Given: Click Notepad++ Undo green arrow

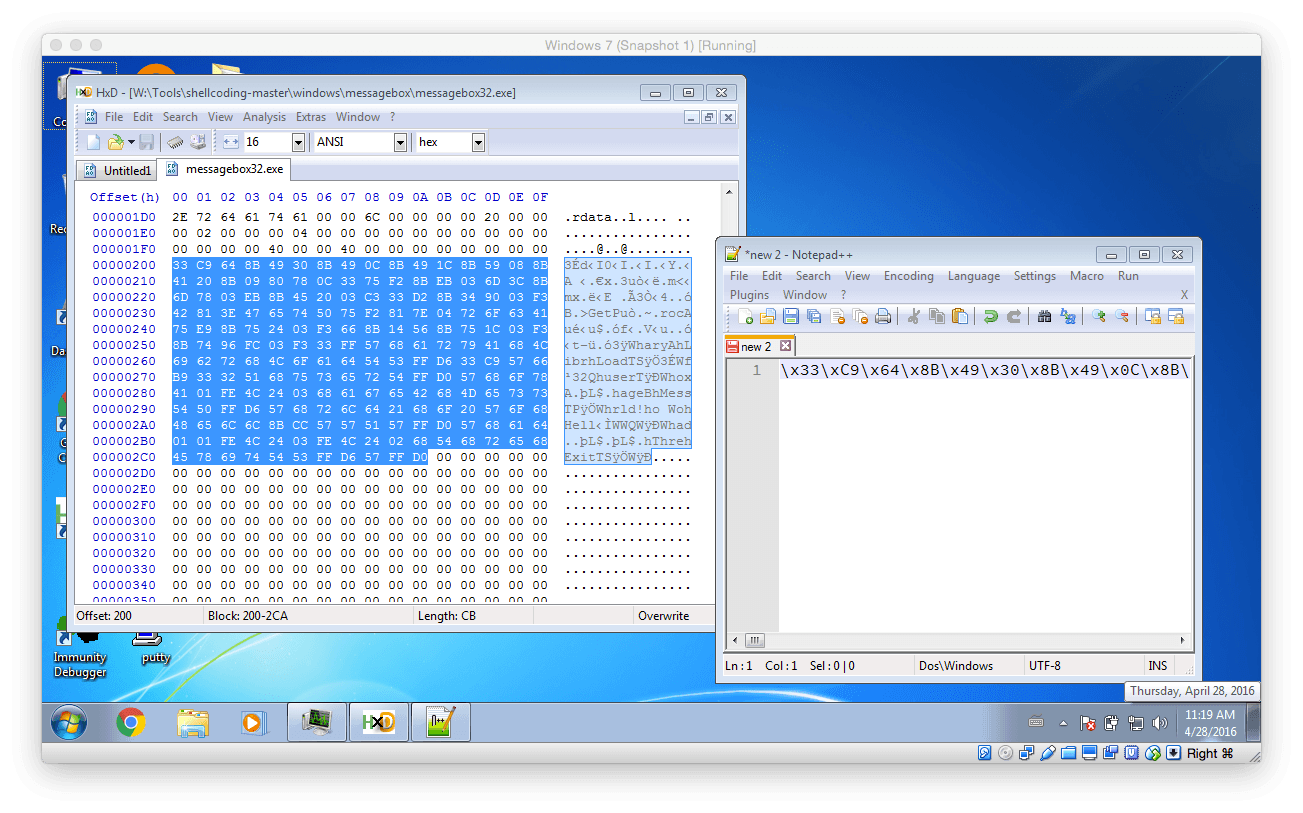Looking at the screenshot, I should 990,317.
